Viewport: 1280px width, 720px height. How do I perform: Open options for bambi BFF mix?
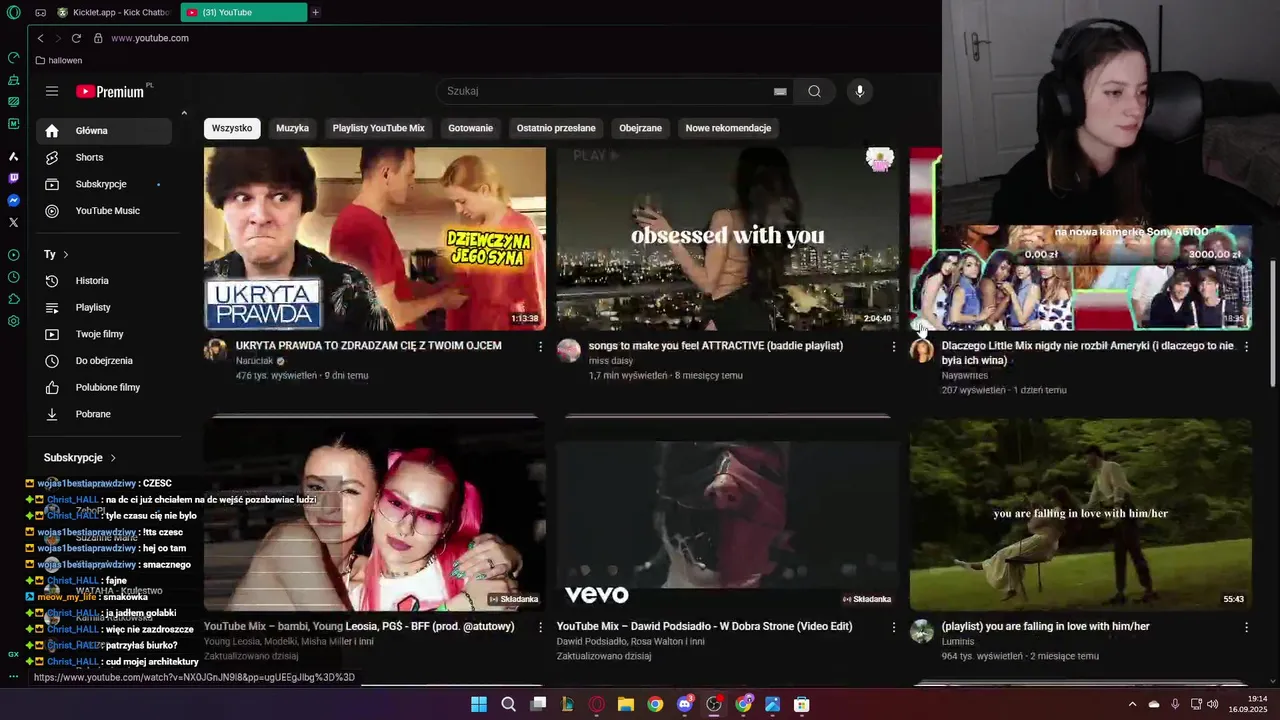pos(540,627)
